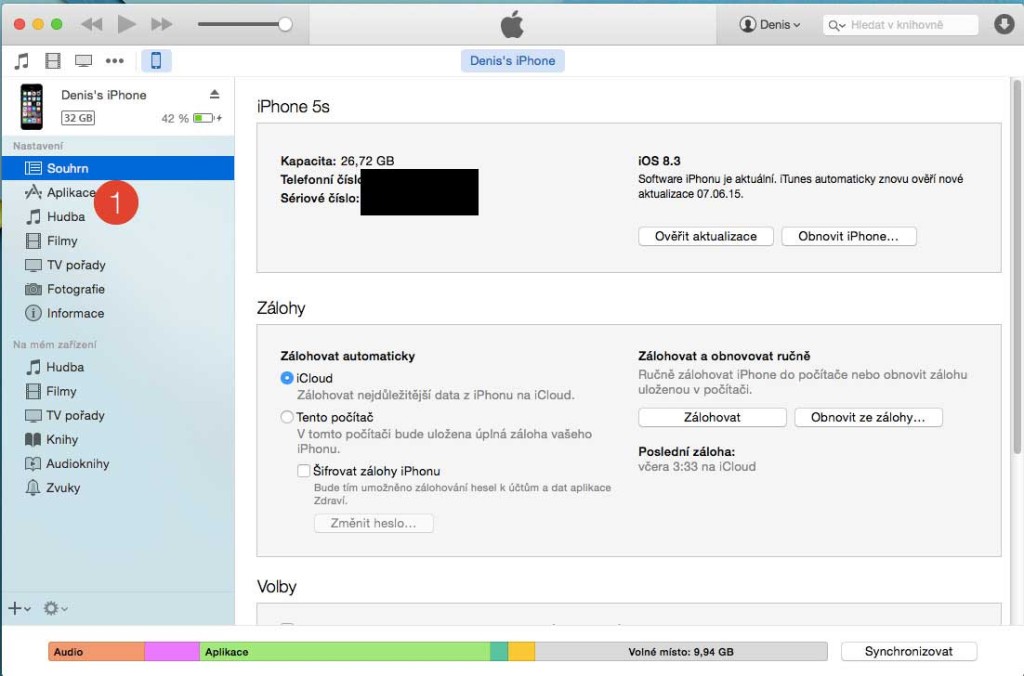
Task: Click Obnovit ze zálohy button
Action: click(868, 417)
